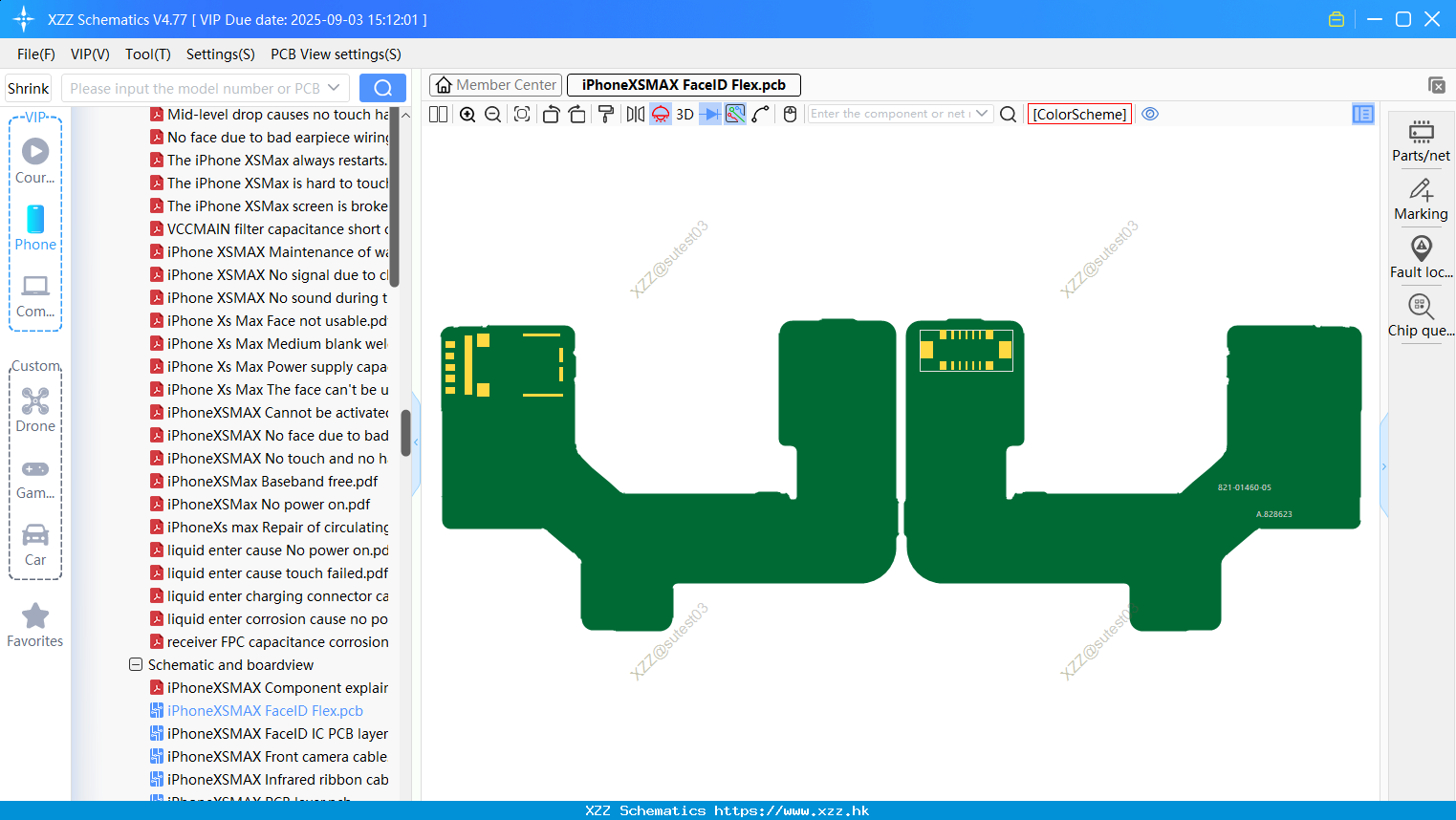Click the ColorScheme button
This screenshot has width=1456, height=820.
click(1079, 114)
